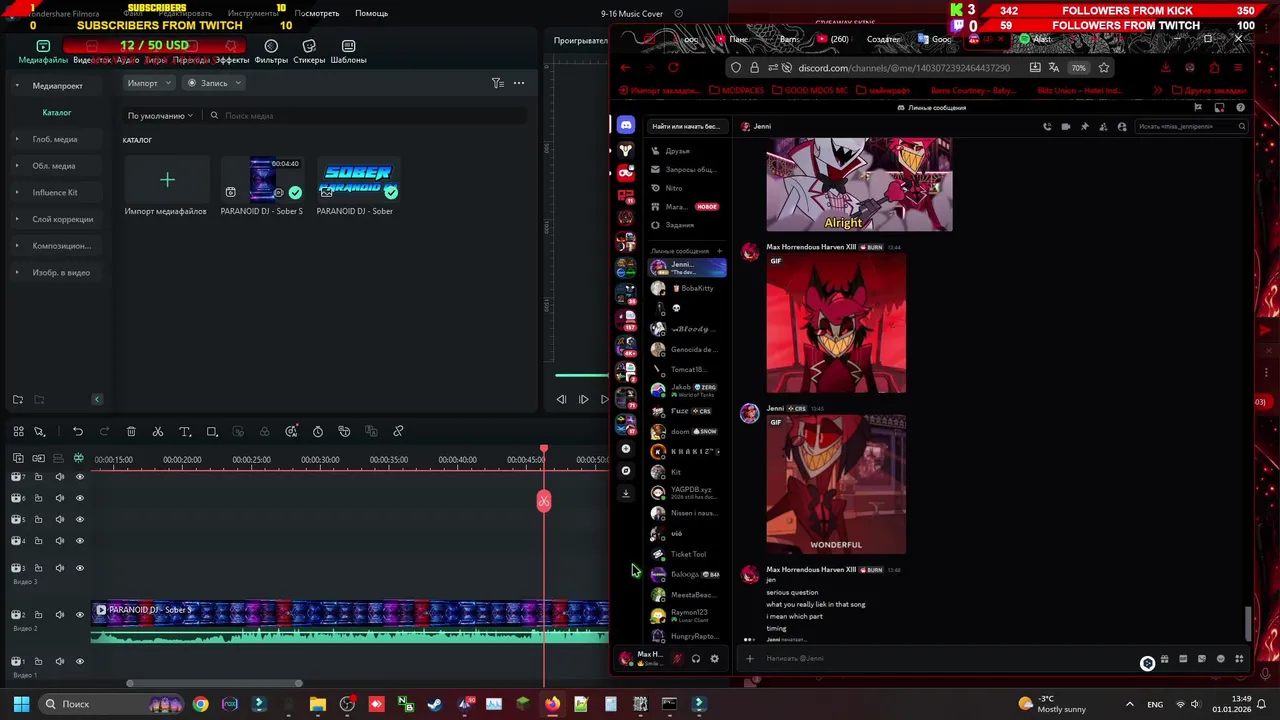Hide Видео 2 track with its eye icon

coord(80,615)
